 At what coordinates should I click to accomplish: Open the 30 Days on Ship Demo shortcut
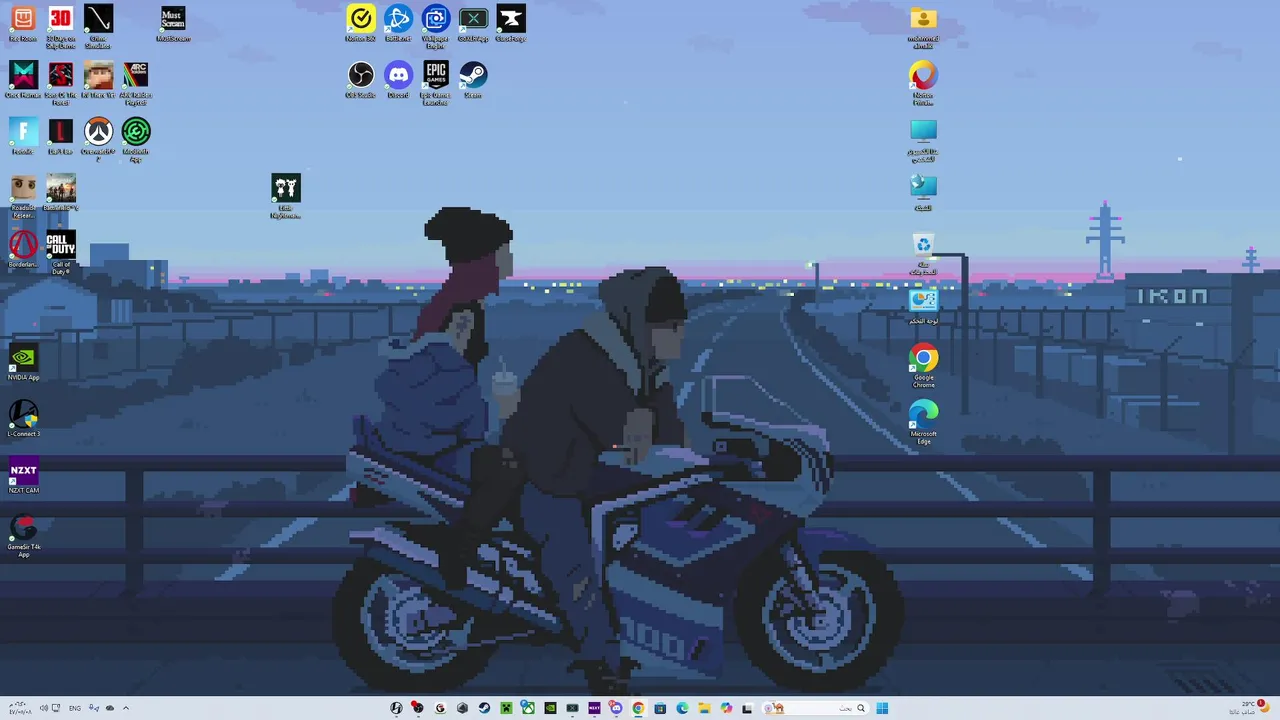(61, 26)
